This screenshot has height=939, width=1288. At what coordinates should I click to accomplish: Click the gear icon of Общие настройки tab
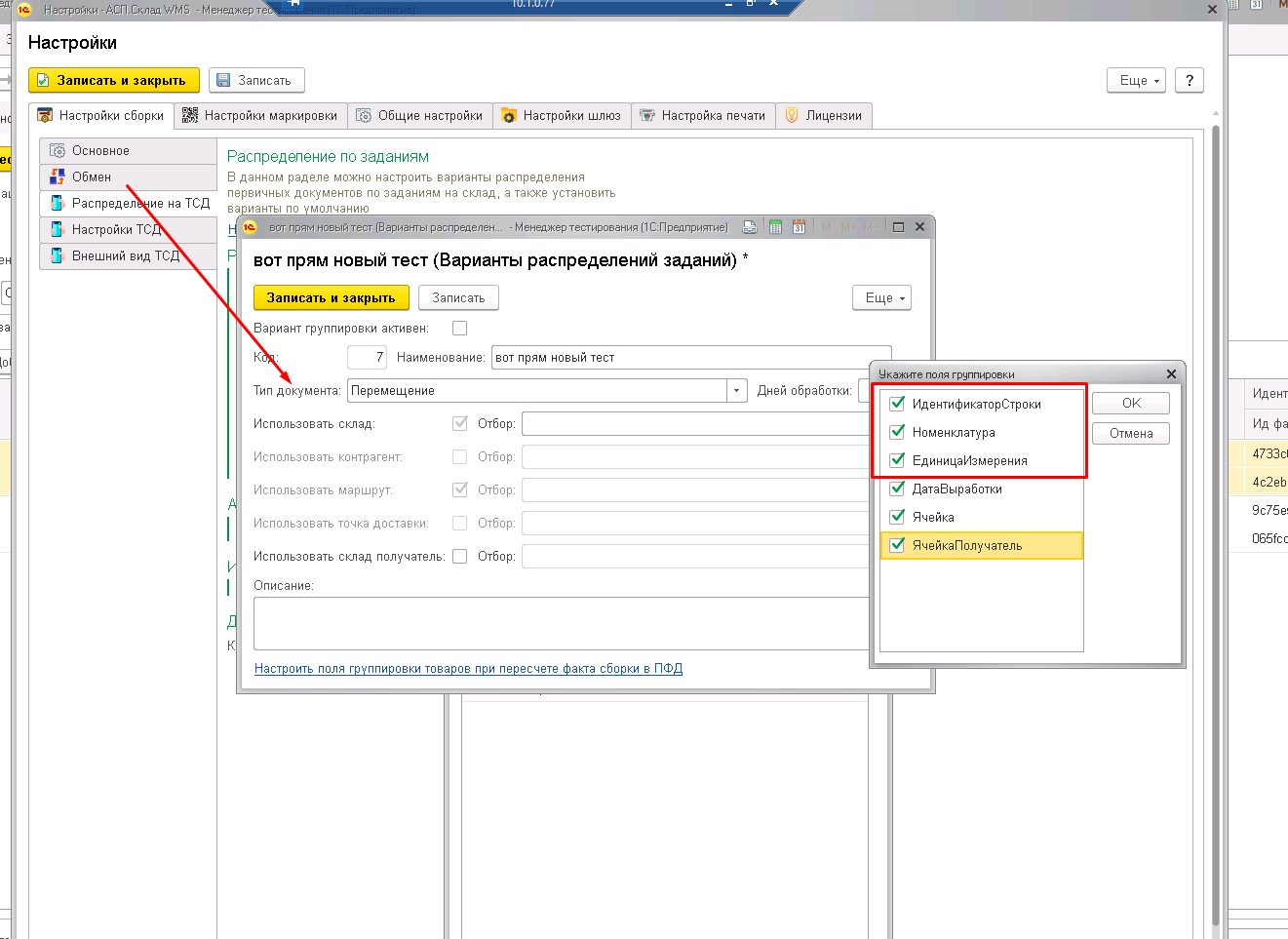pos(364,115)
